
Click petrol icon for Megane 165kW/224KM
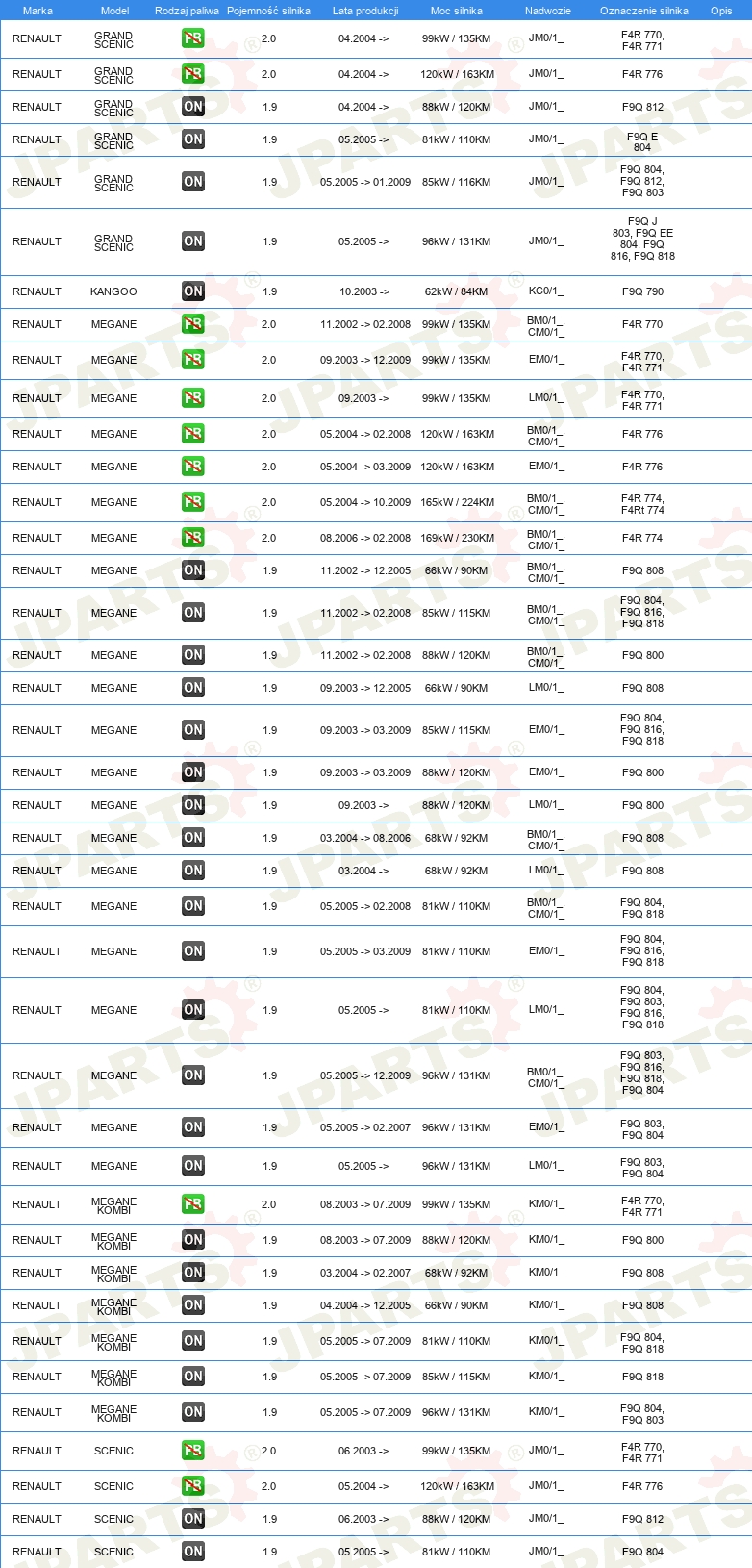(x=193, y=502)
